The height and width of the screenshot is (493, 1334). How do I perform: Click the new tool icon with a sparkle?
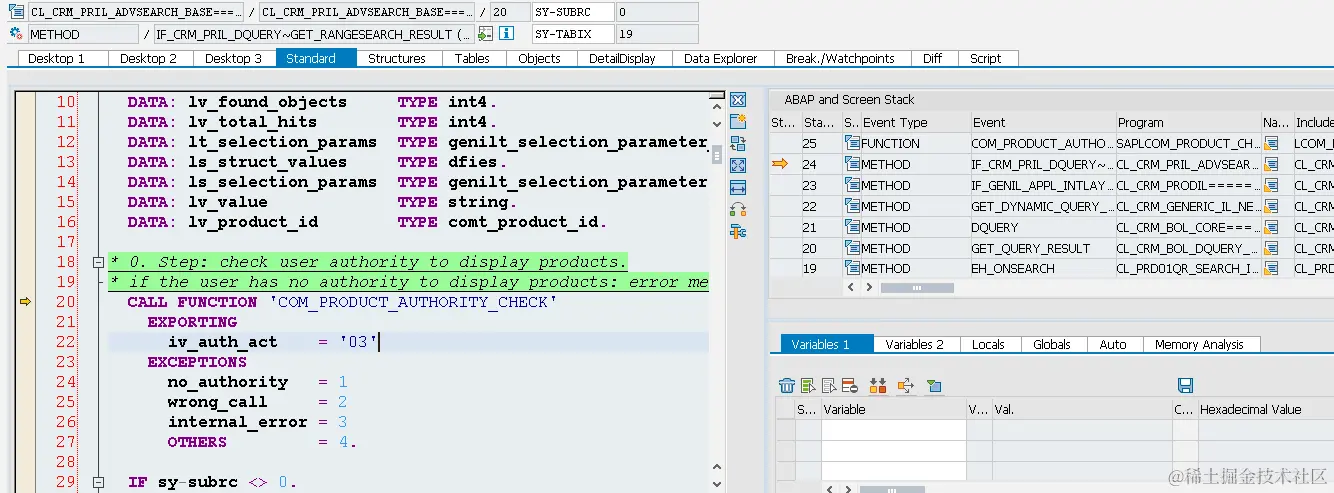pos(739,122)
